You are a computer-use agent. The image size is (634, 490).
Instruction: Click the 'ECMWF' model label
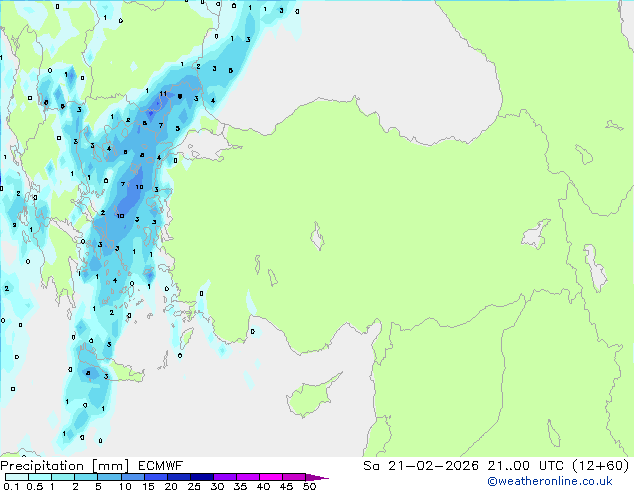tap(160, 466)
